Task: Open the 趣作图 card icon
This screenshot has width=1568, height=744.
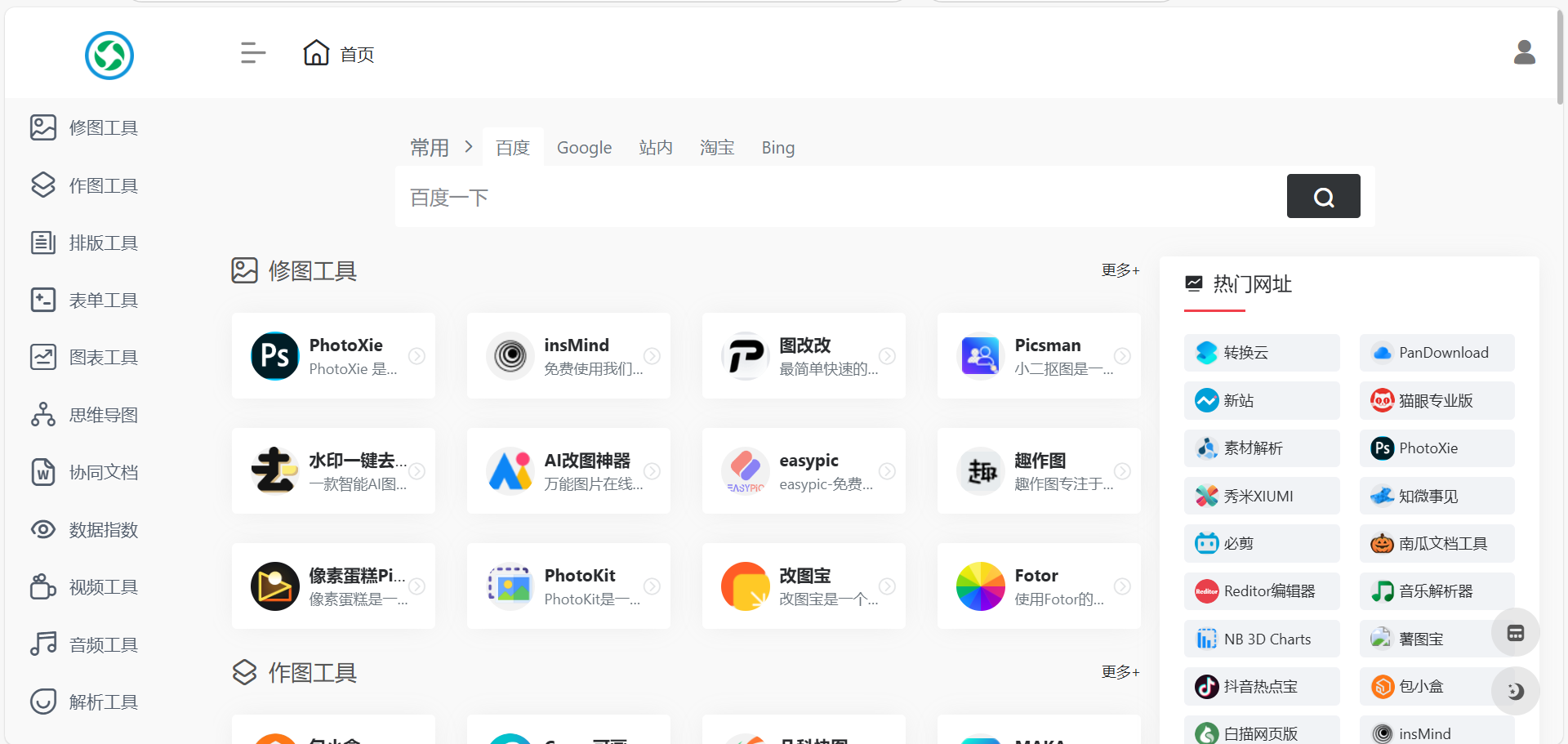Action: (980, 471)
